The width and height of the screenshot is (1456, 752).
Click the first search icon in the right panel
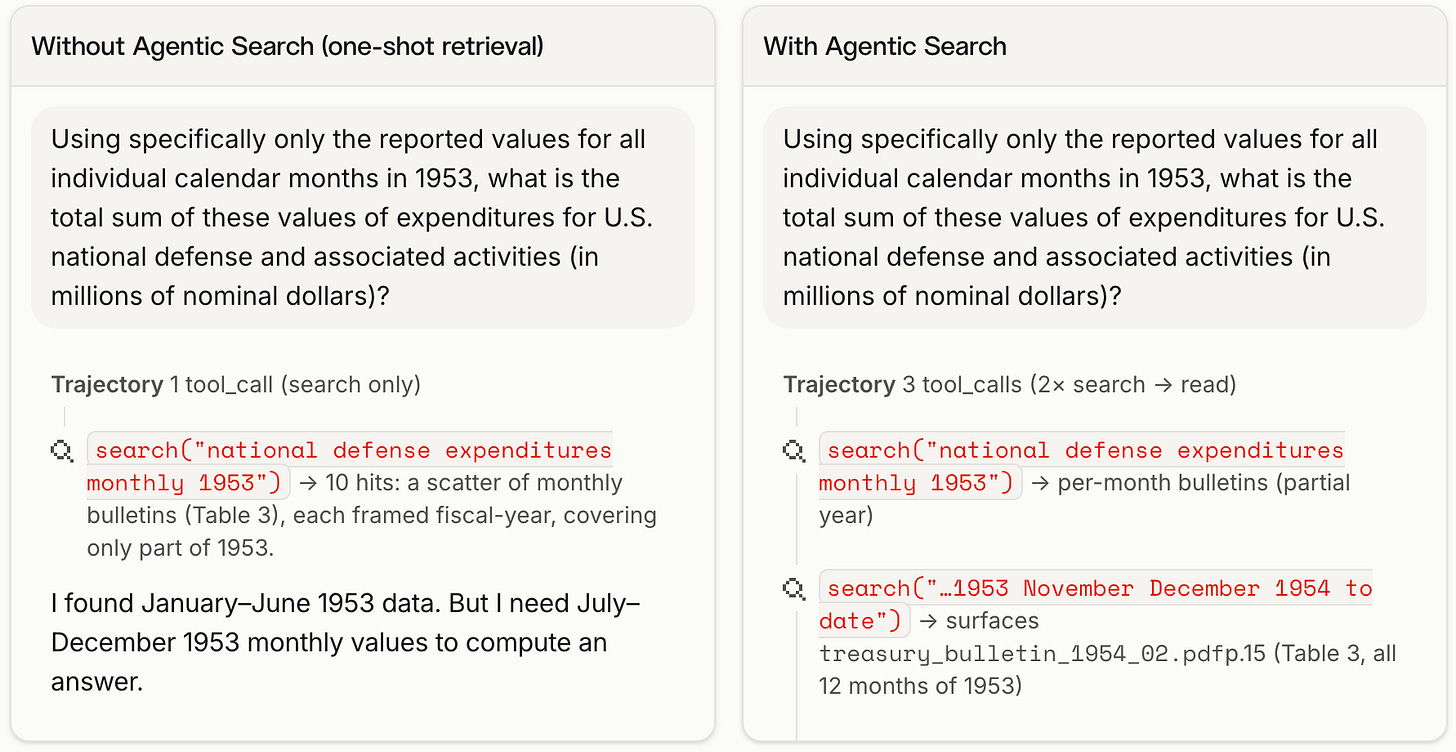(794, 451)
